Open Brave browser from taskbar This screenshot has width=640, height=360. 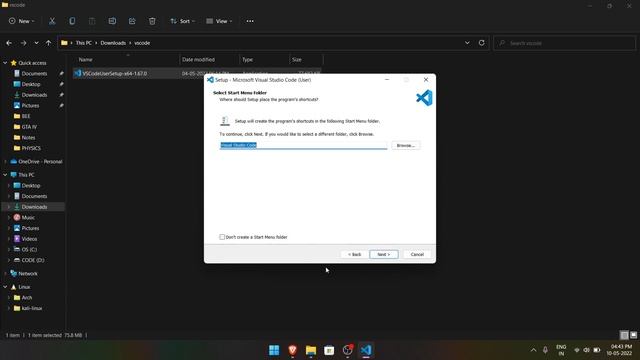[x=292, y=350]
